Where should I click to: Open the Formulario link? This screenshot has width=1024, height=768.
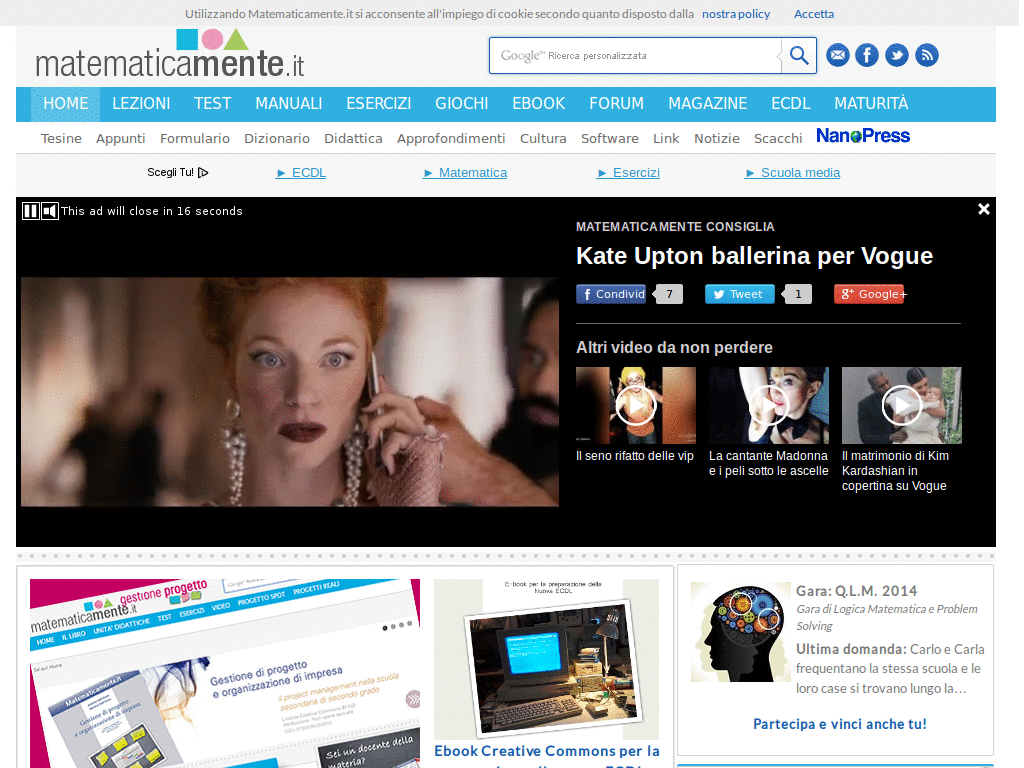tap(195, 138)
